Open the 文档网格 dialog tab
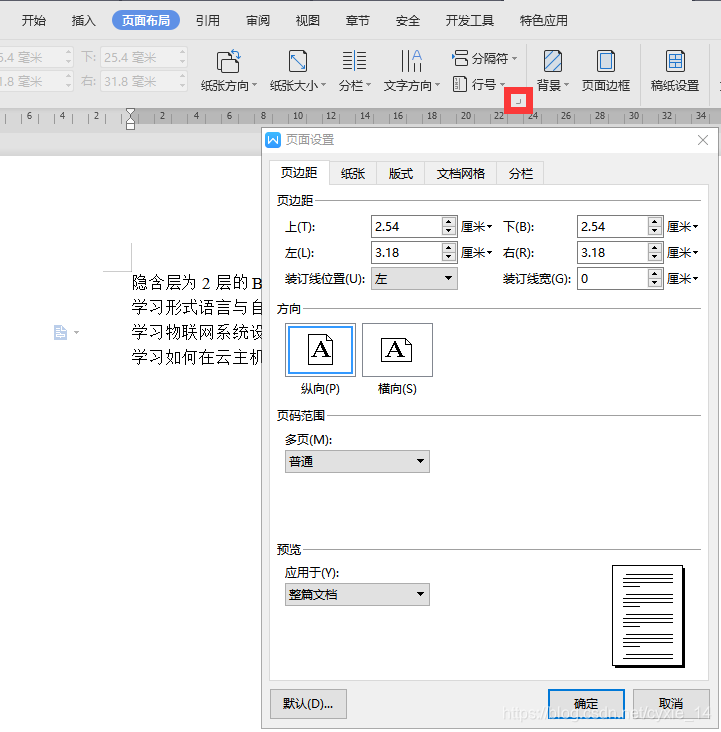Viewport: 721px width, 732px height. point(460,174)
